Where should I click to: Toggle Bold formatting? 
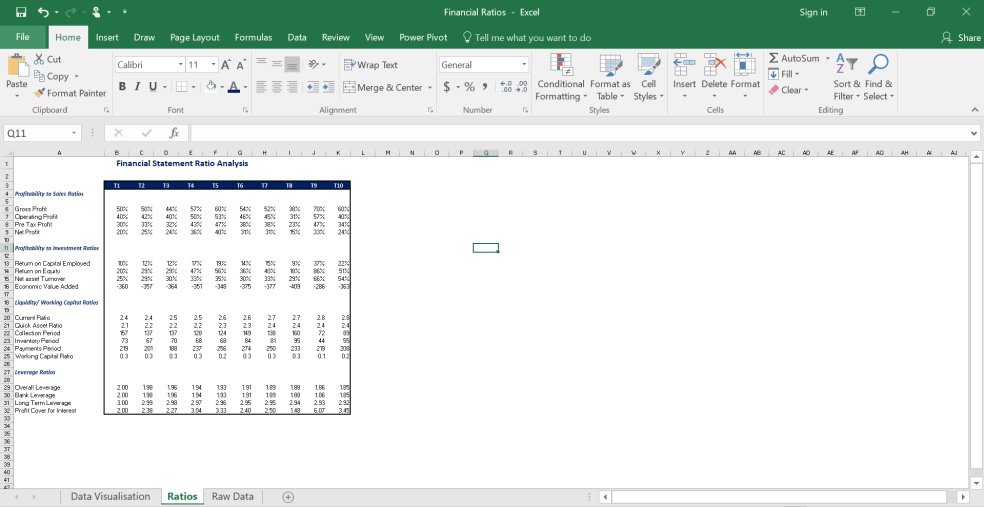click(122, 87)
